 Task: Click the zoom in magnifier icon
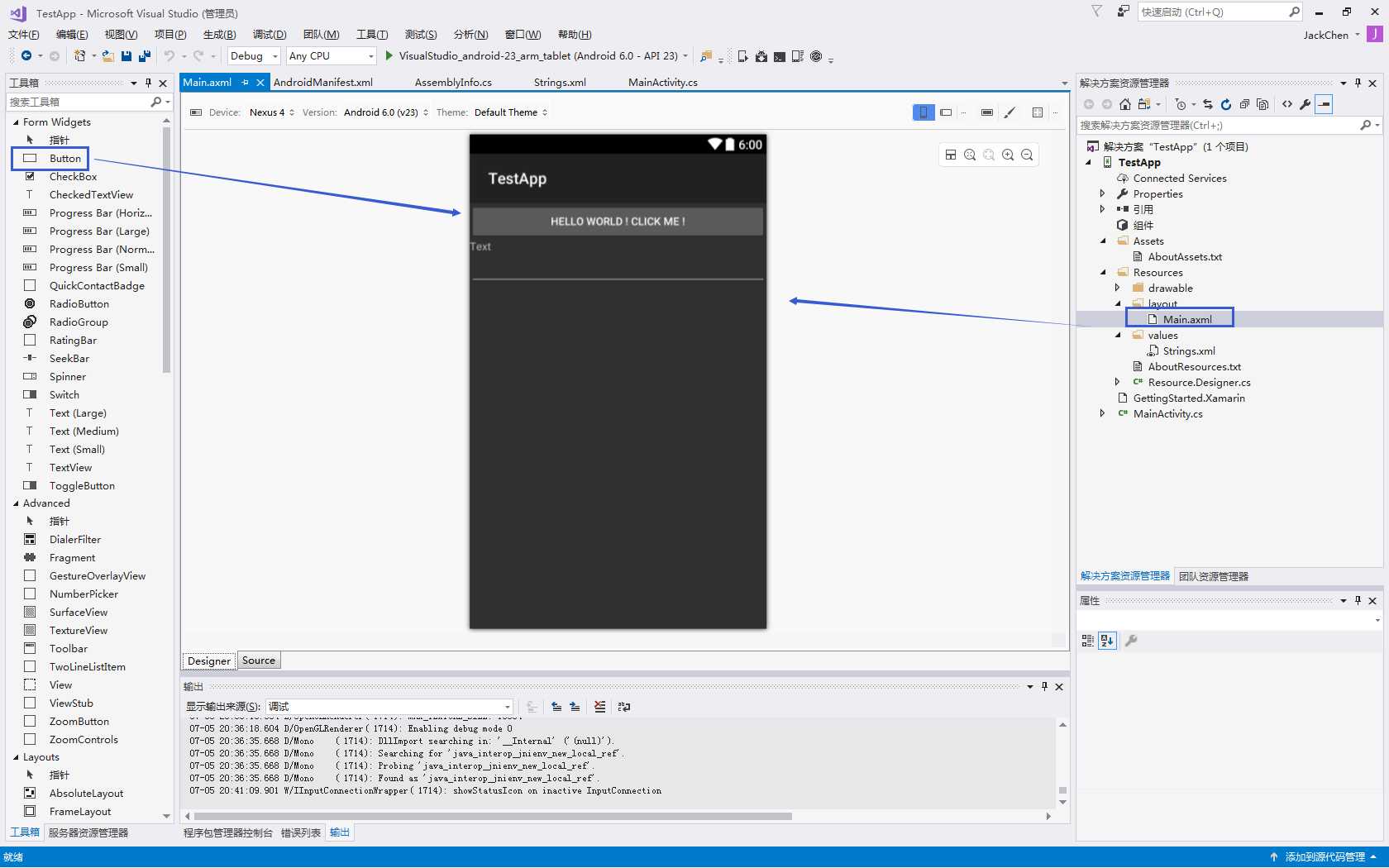1008,155
